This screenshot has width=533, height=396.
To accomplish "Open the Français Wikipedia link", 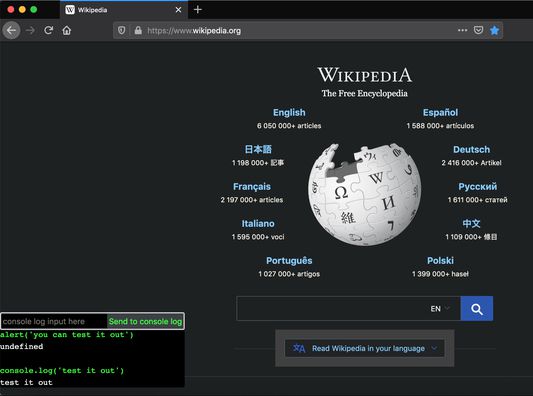I will coord(252,187).
